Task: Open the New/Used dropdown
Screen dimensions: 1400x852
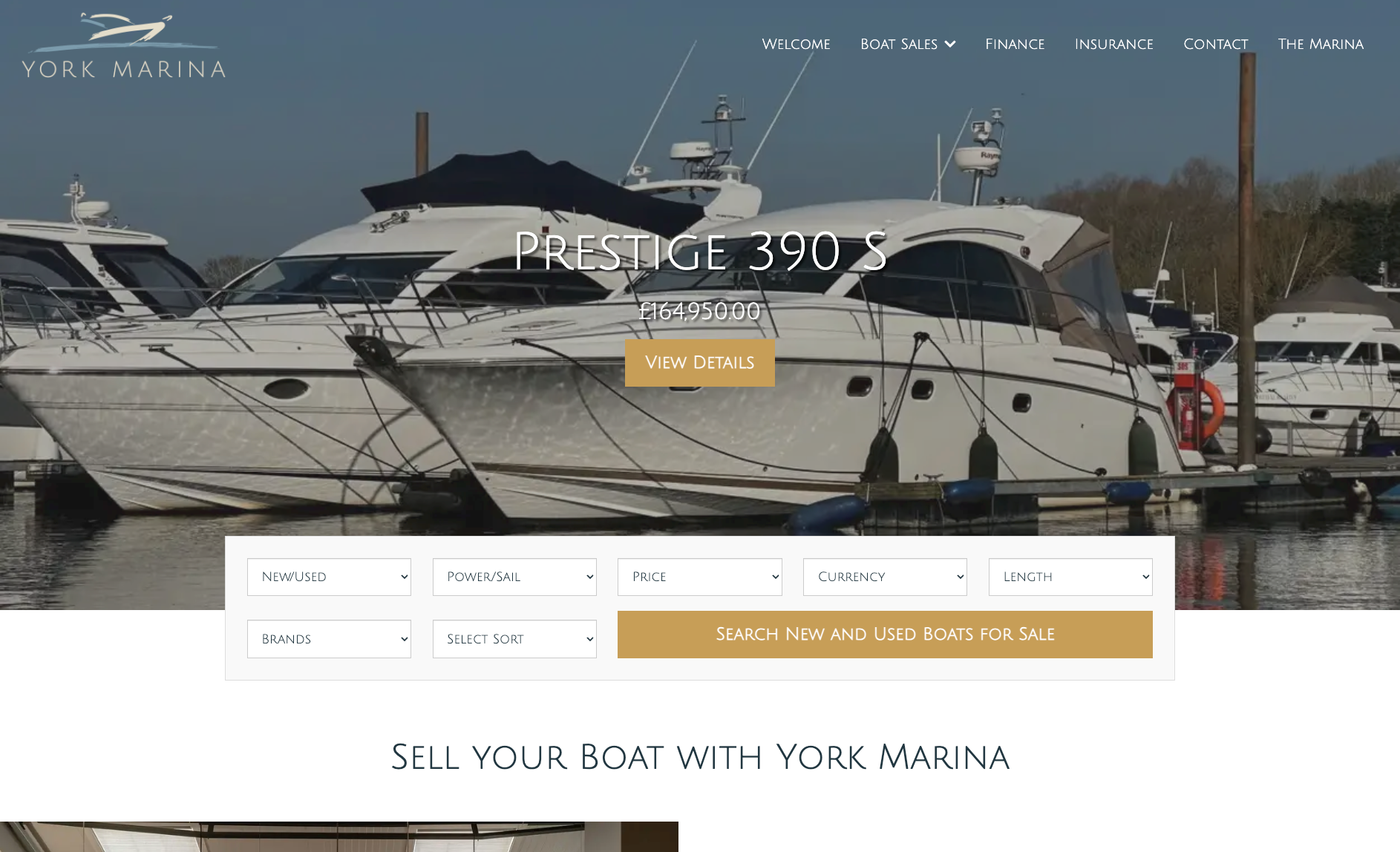Action: [x=329, y=577]
